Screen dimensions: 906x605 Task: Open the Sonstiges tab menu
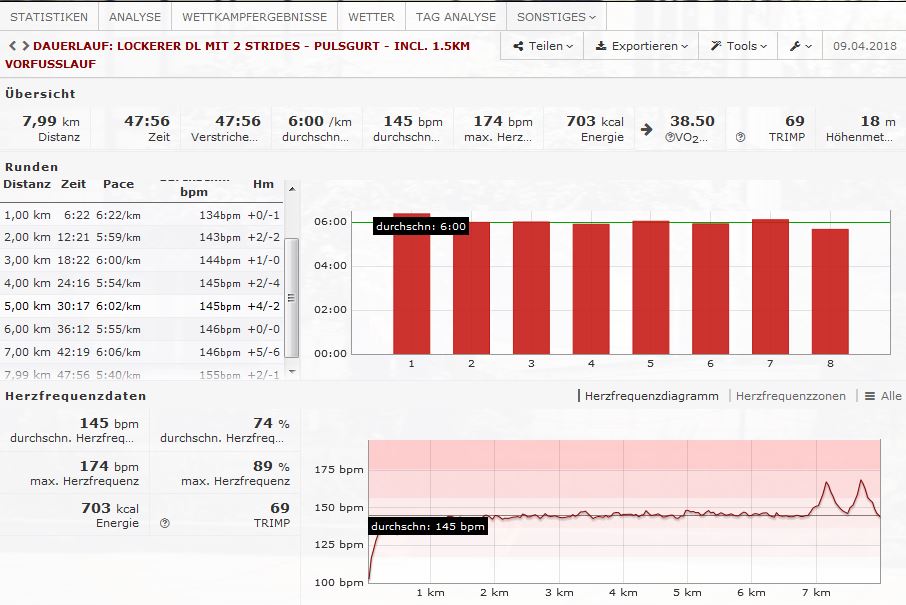click(556, 17)
